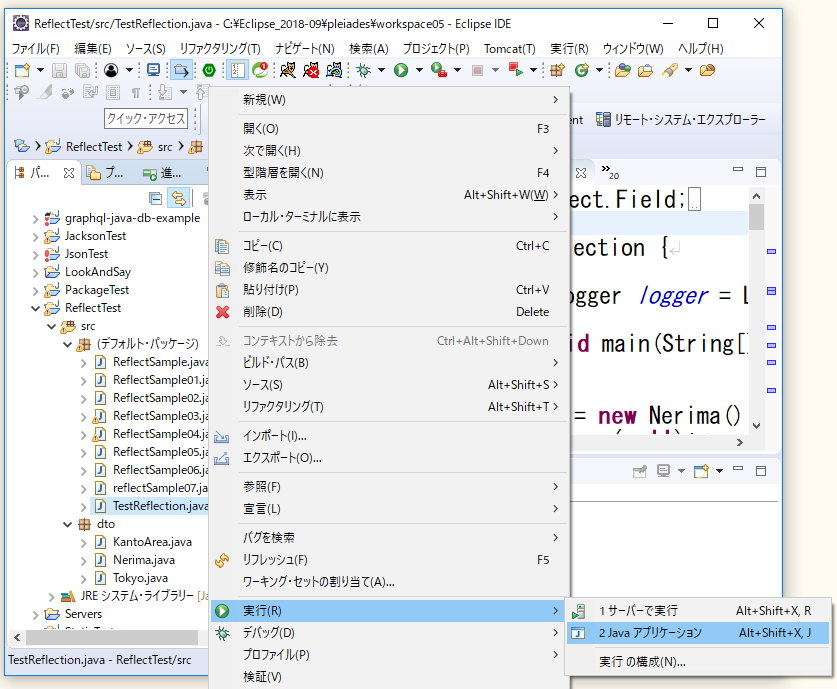Image resolution: width=837 pixels, height=689 pixels.
Task: Open the ファイル(F) menu in the menu bar
Action: pos(35,49)
